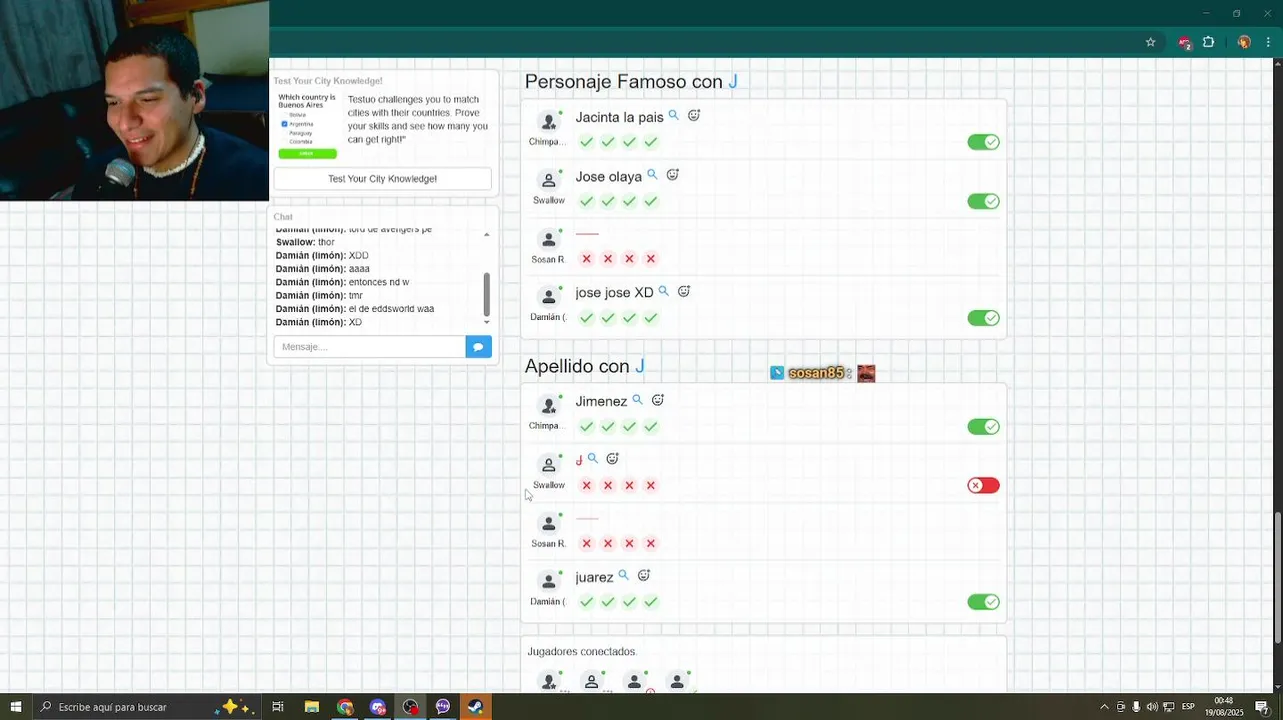Open Google Chrome from the taskbar
1283x720 pixels.
pos(345,707)
